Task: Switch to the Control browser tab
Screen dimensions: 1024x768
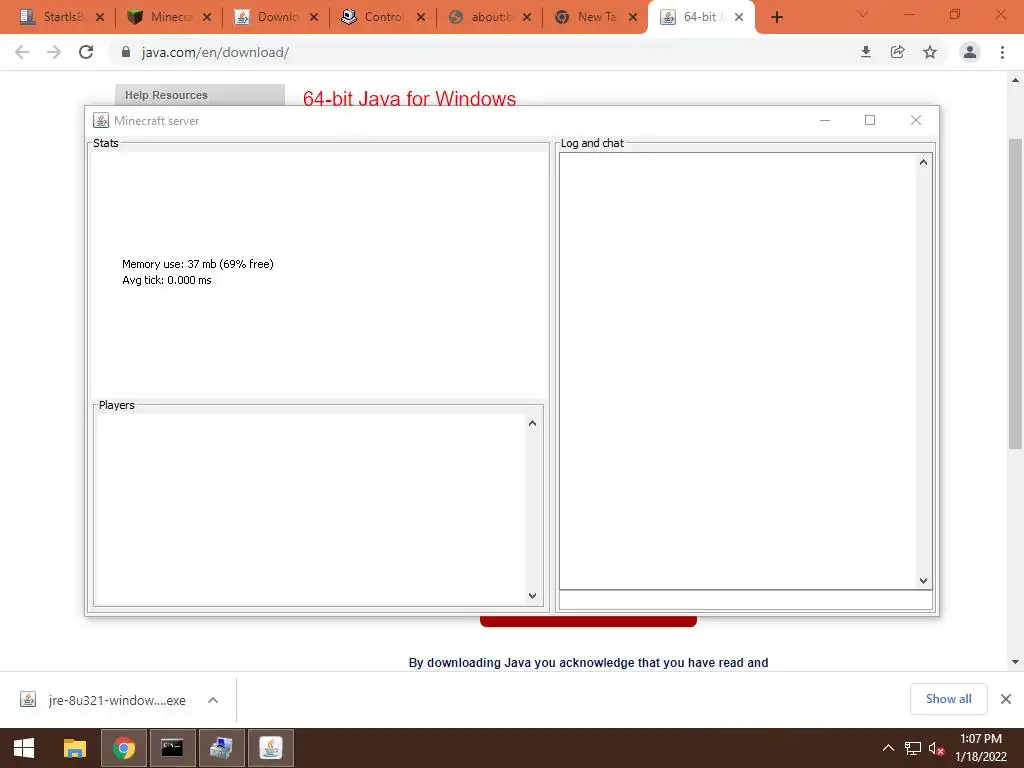Action: [374, 17]
